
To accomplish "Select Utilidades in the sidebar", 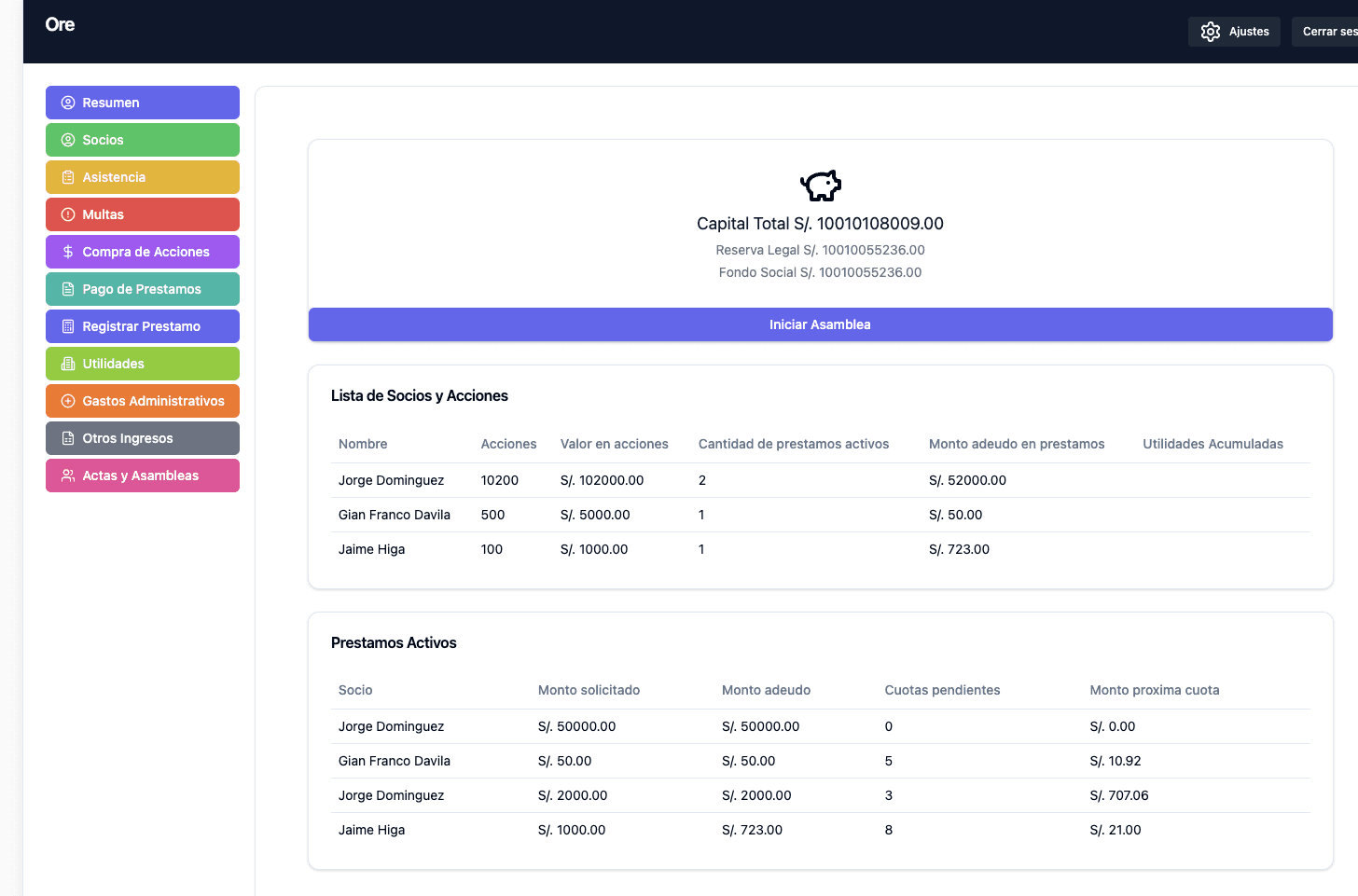I will click(x=143, y=364).
